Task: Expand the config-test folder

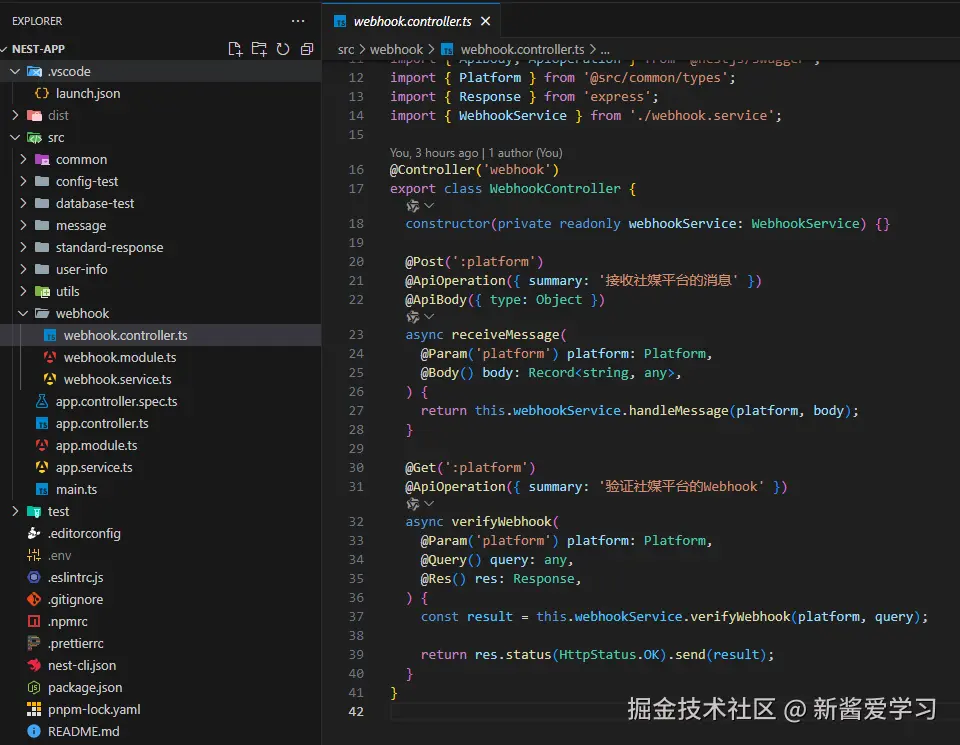Action: pos(23,181)
